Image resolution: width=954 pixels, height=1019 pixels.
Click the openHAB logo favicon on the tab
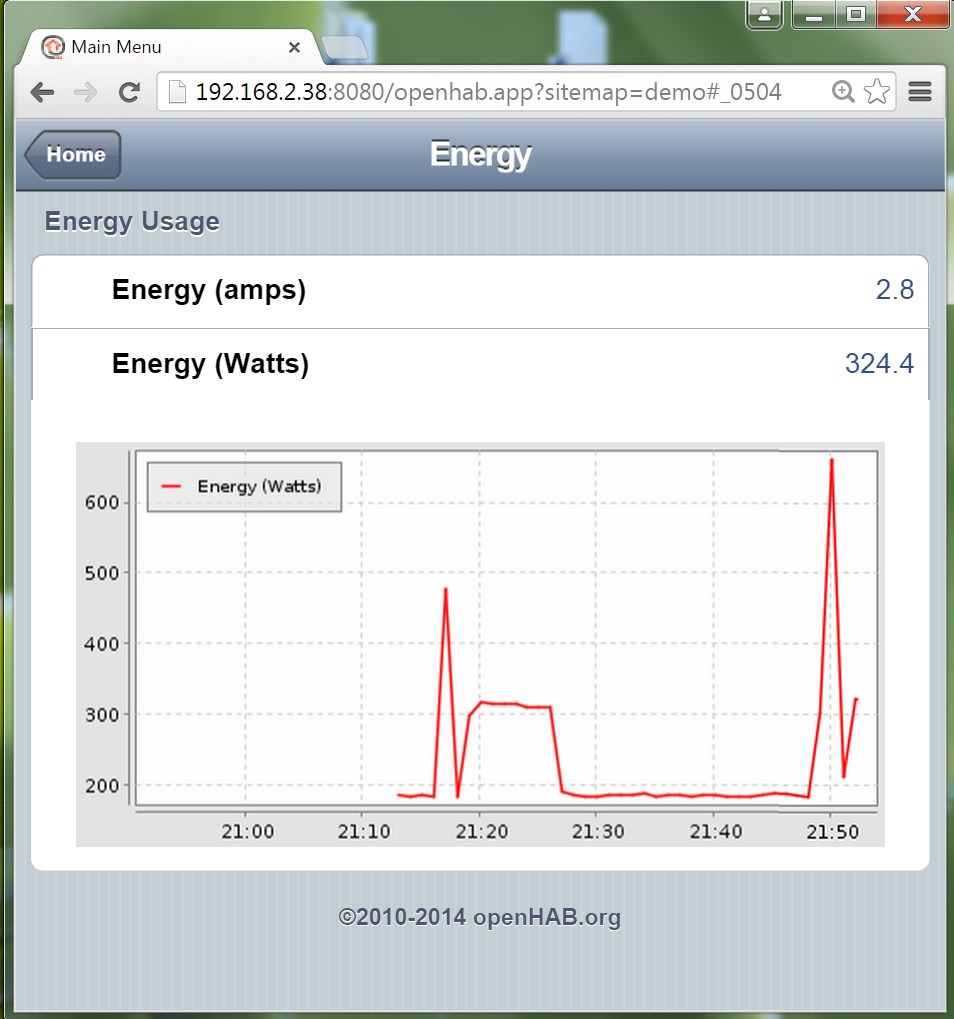(x=53, y=47)
